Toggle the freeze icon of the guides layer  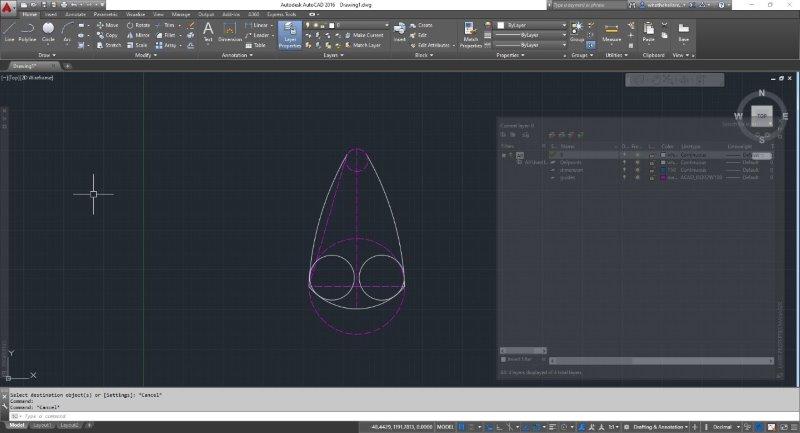tap(637, 177)
